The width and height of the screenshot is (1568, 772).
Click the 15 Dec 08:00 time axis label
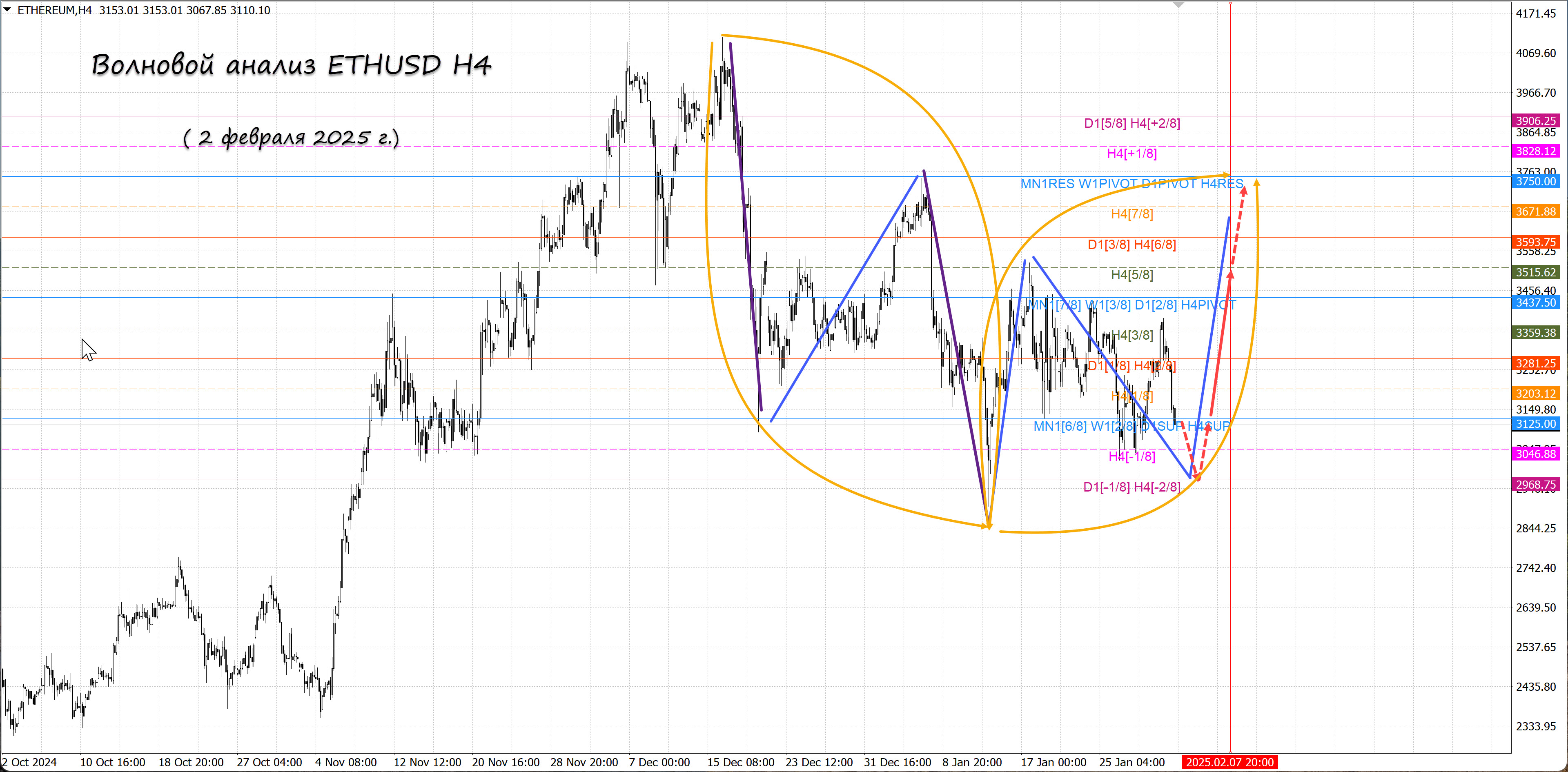740,762
